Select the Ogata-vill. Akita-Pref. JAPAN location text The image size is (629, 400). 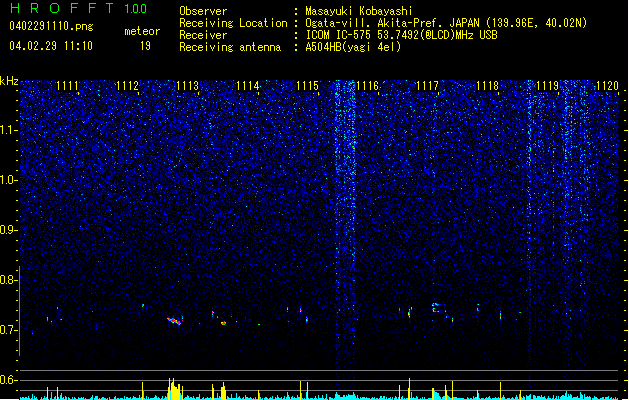446,23
